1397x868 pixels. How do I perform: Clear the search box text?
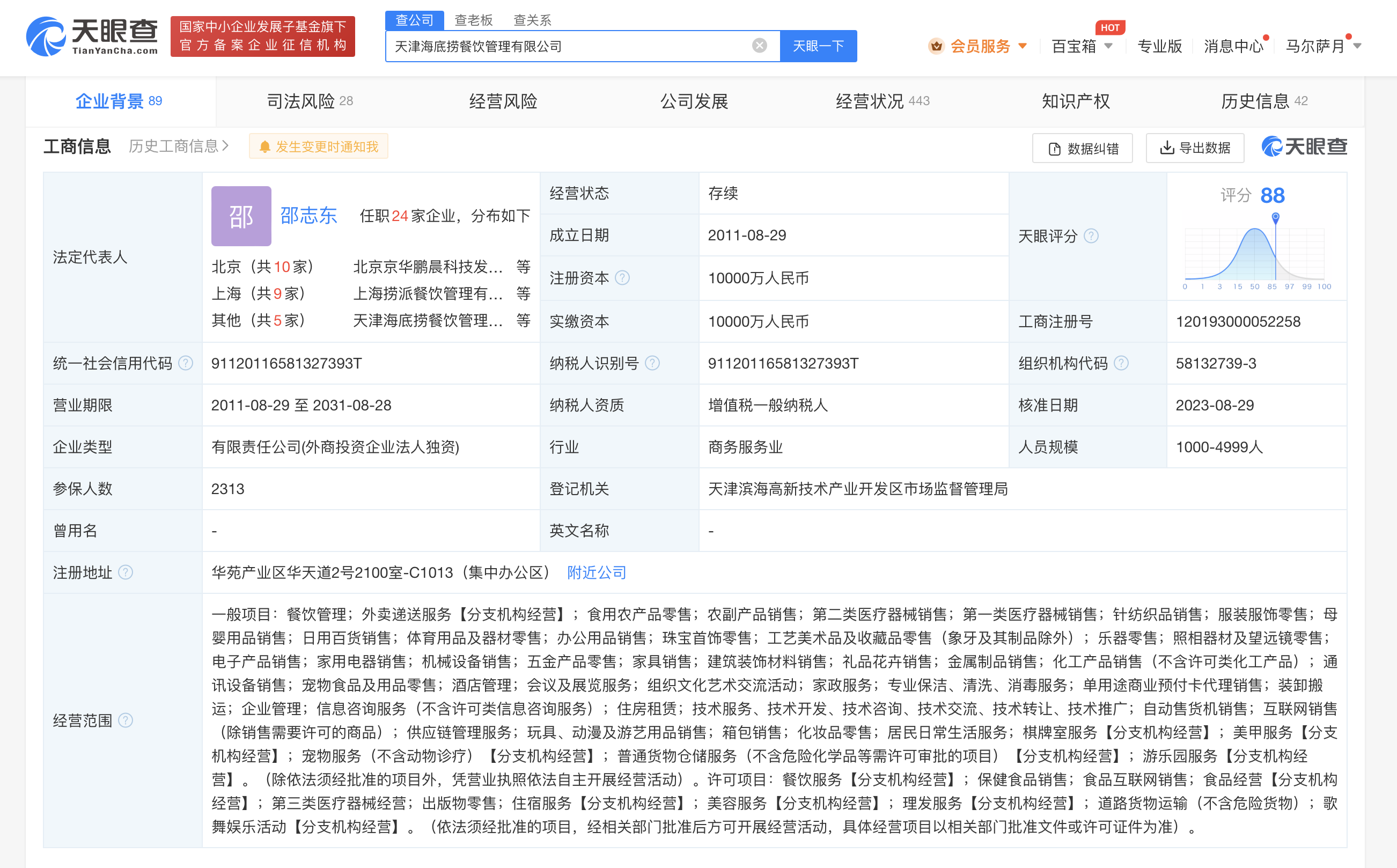click(759, 46)
